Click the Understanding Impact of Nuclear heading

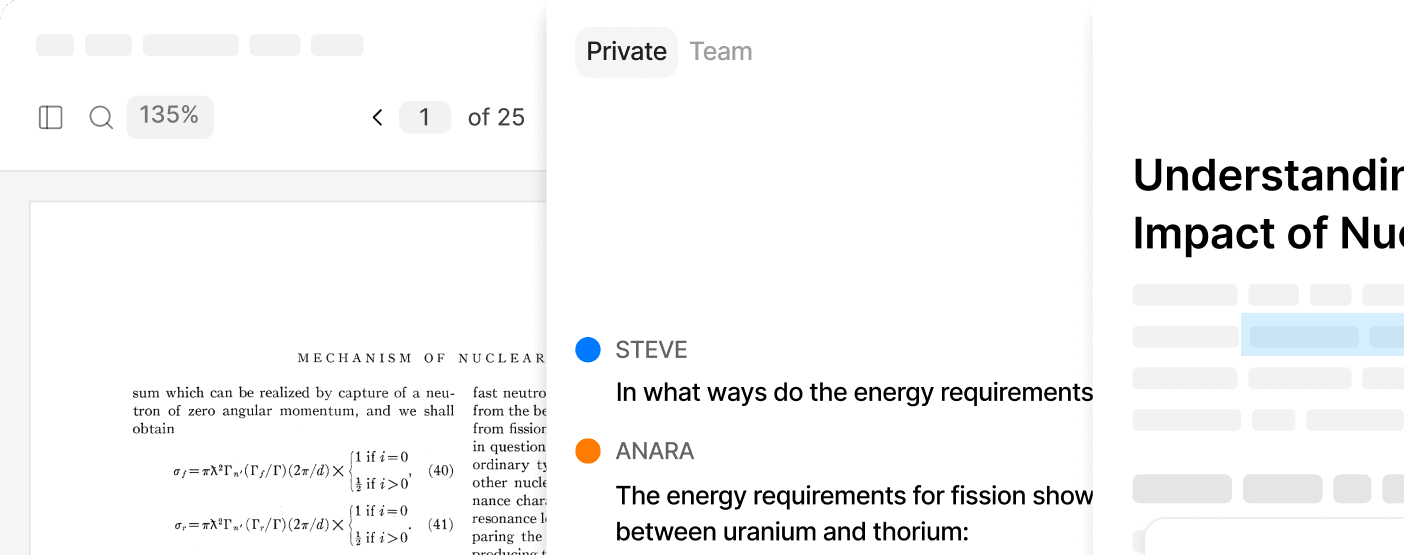pyautogui.click(x=1268, y=204)
